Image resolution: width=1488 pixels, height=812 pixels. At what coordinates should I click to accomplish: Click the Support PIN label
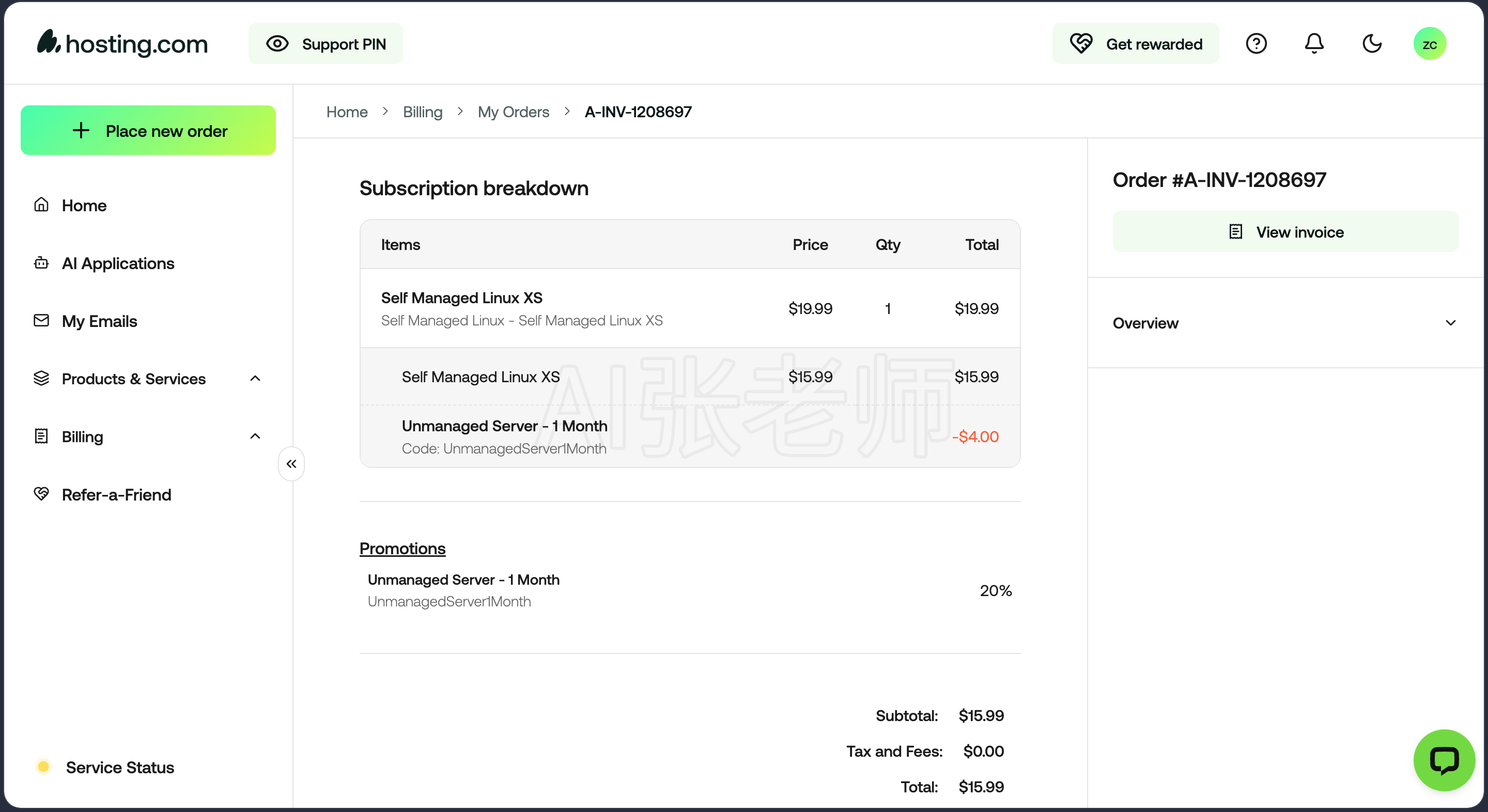pyautogui.click(x=344, y=44)
